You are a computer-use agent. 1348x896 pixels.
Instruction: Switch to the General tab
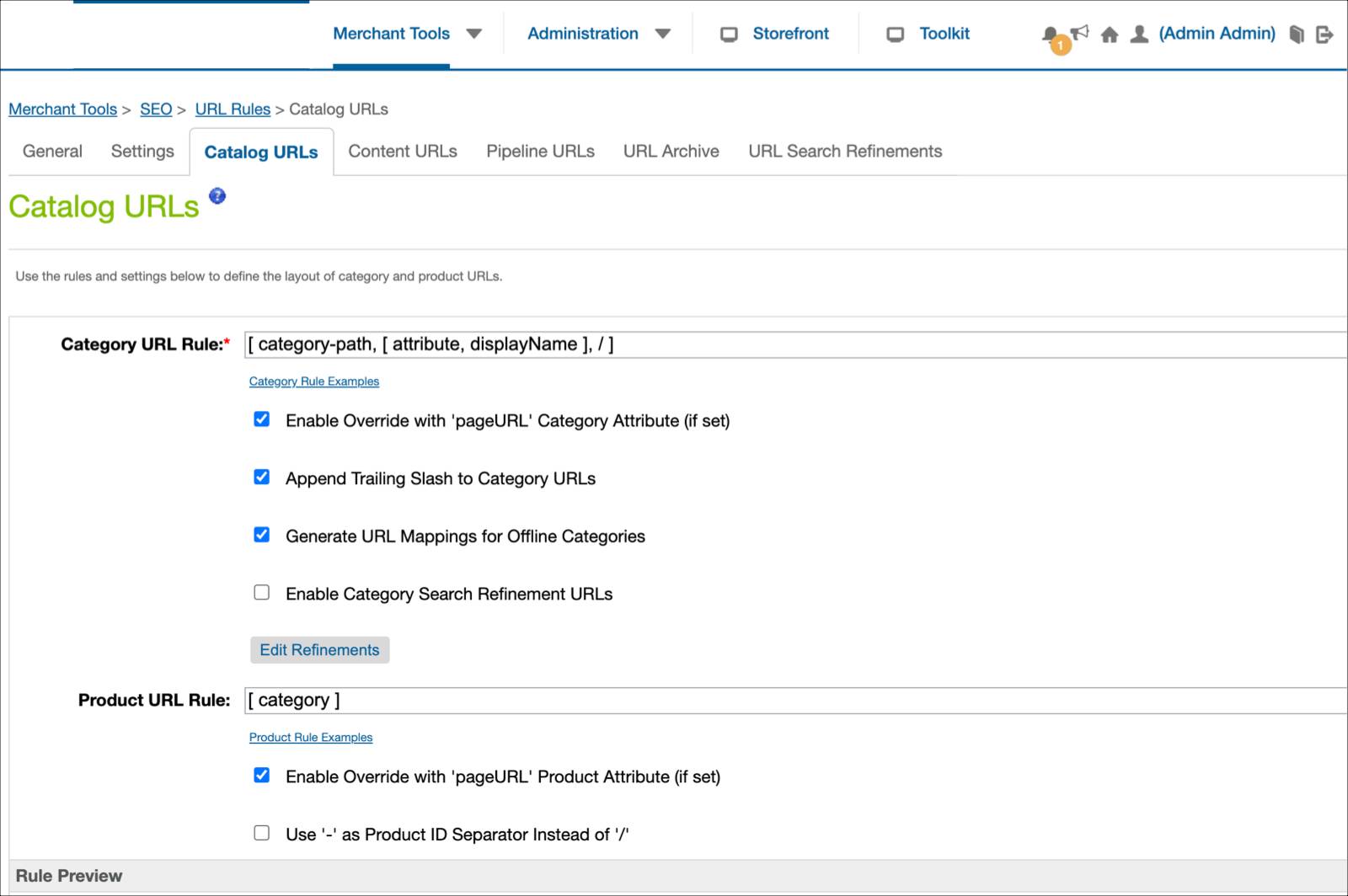[52, 152]
